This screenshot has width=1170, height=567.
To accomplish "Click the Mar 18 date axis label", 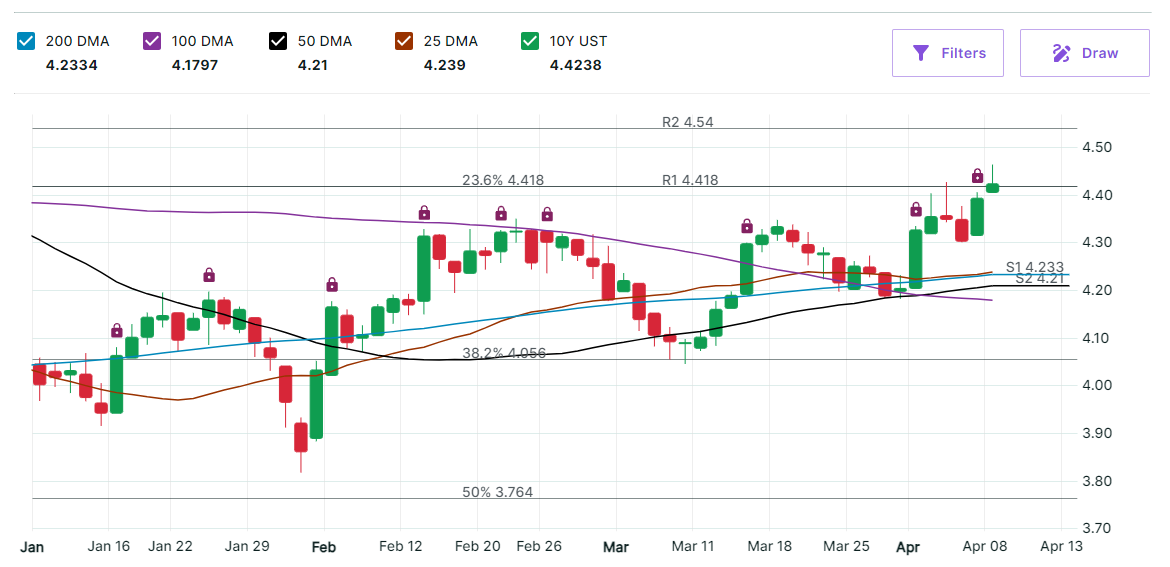I will tap(769, 546).
